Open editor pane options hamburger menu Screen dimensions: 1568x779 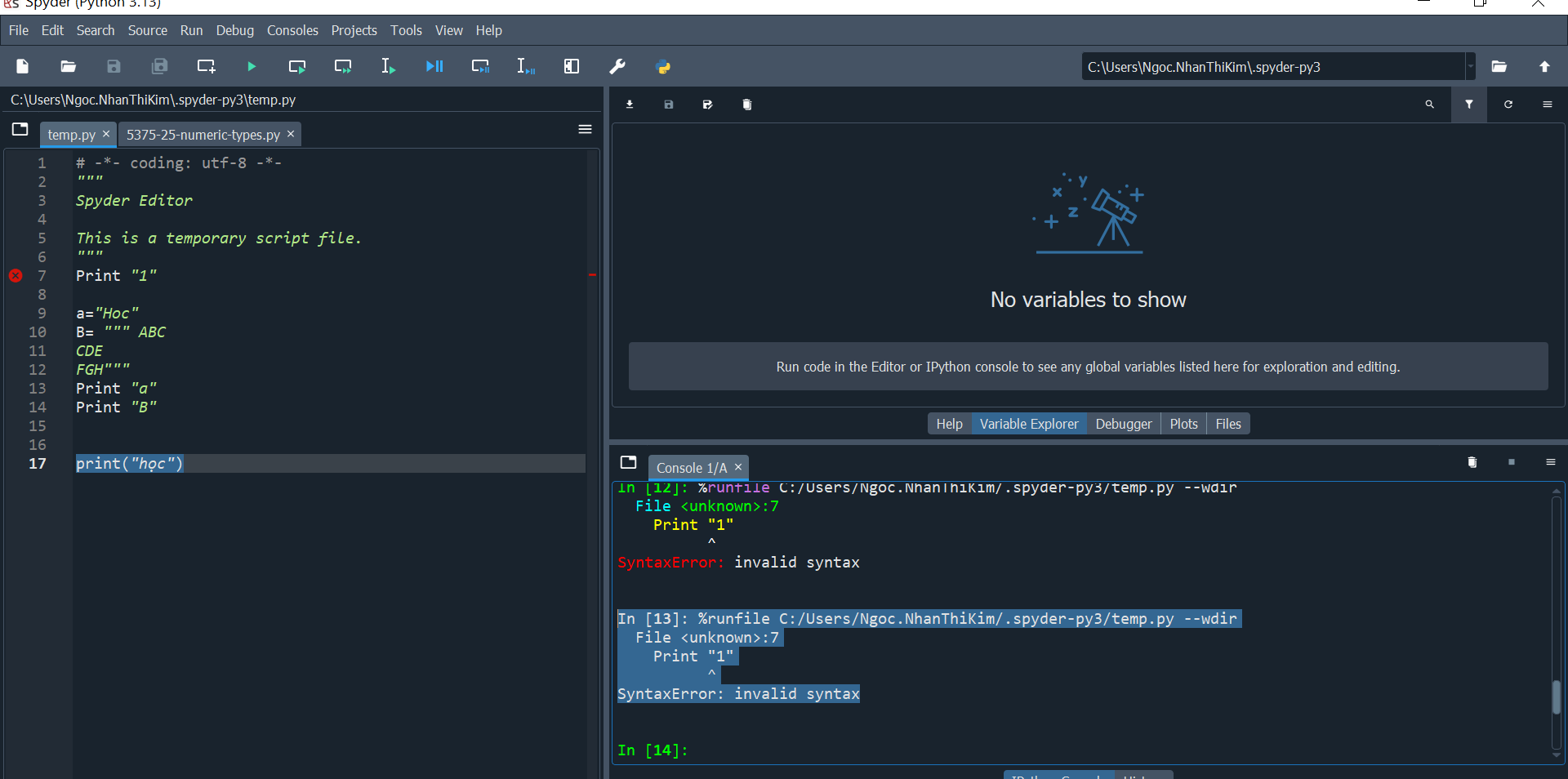tap(585, 129)
